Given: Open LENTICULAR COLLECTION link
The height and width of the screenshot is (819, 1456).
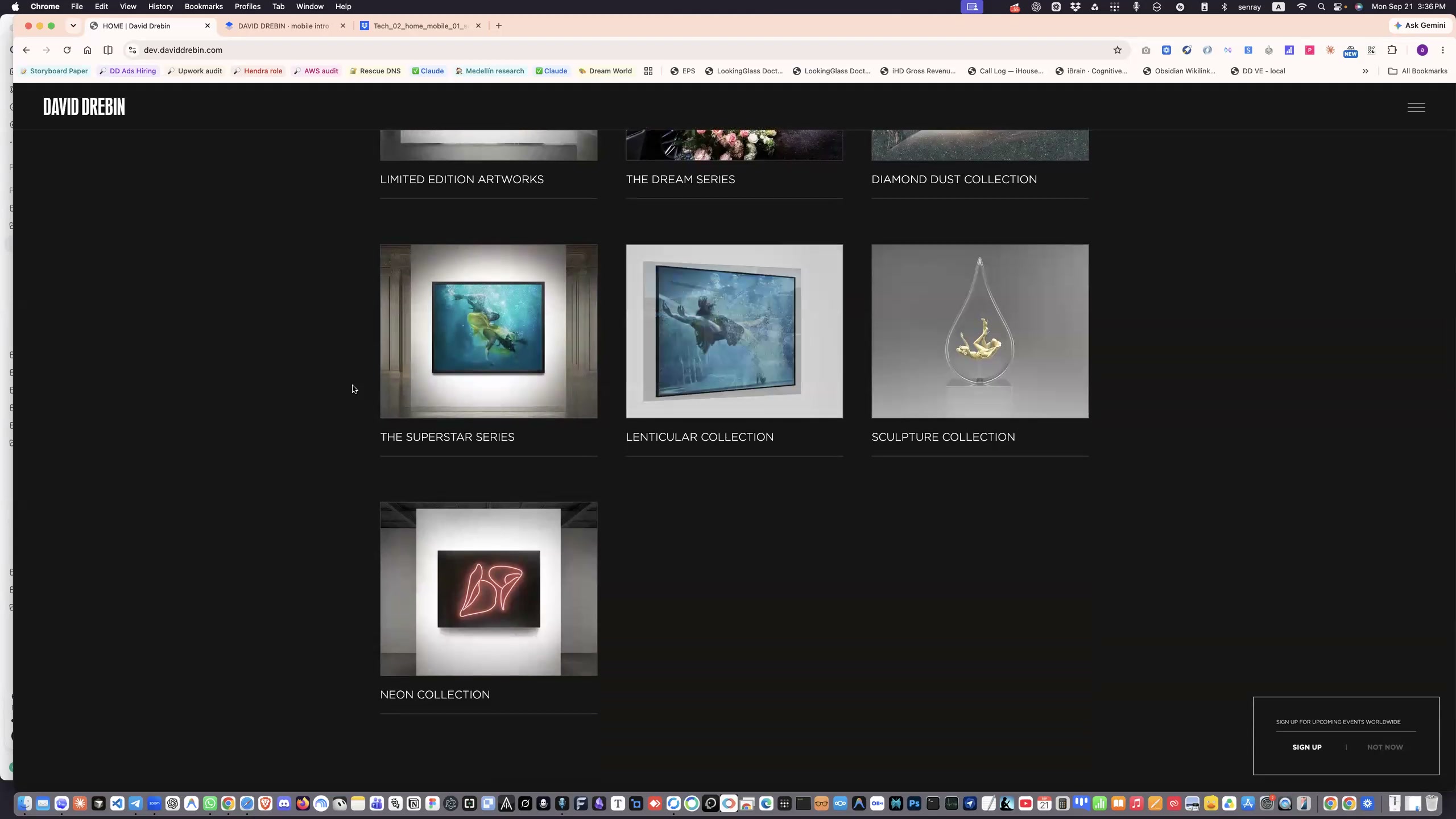Looking at the screenshot, I should click(x=700, y=437).
